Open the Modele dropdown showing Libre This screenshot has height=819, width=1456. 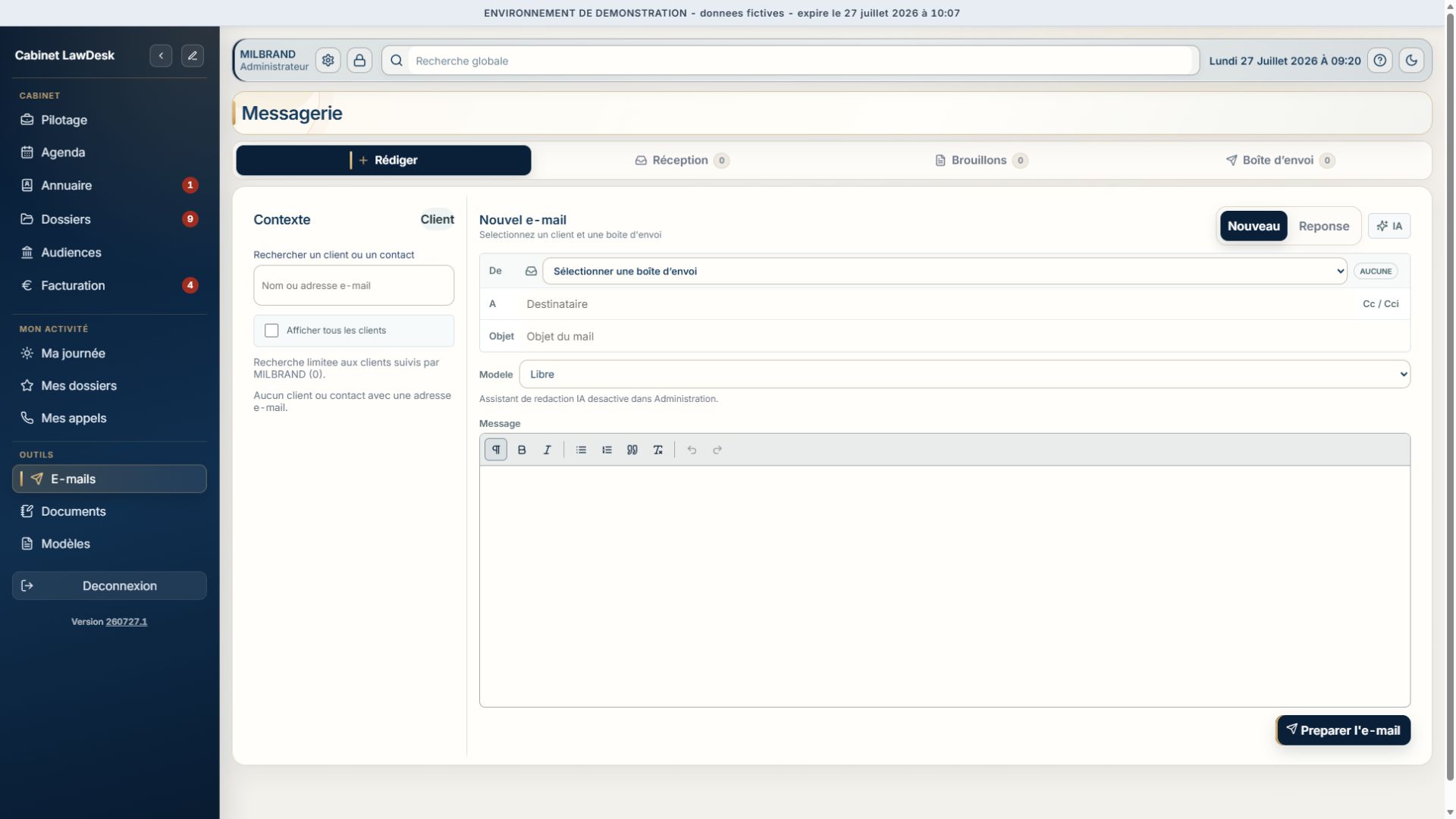click(965, 375)
